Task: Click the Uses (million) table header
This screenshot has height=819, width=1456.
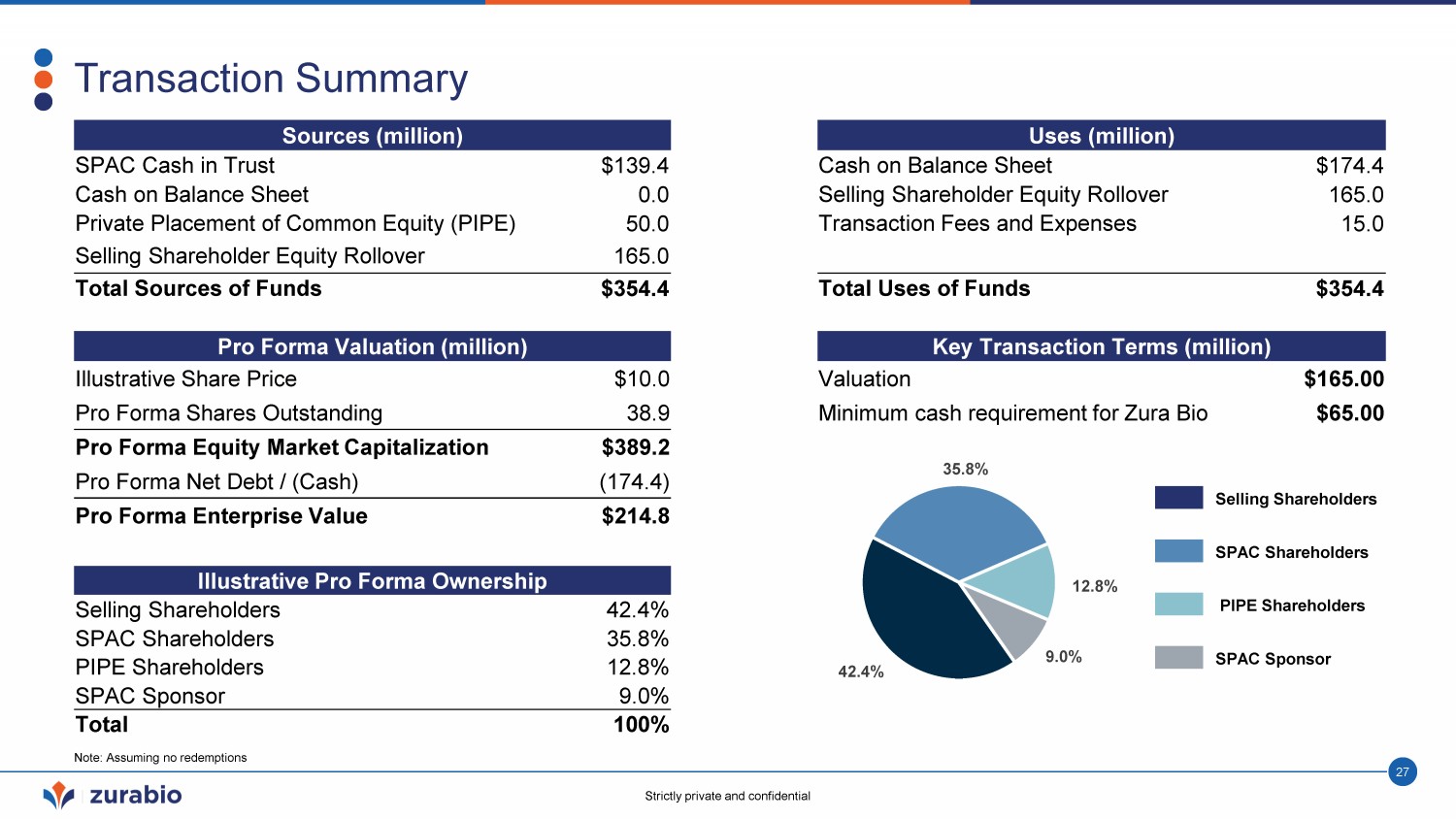Action: click(1101, 136)
